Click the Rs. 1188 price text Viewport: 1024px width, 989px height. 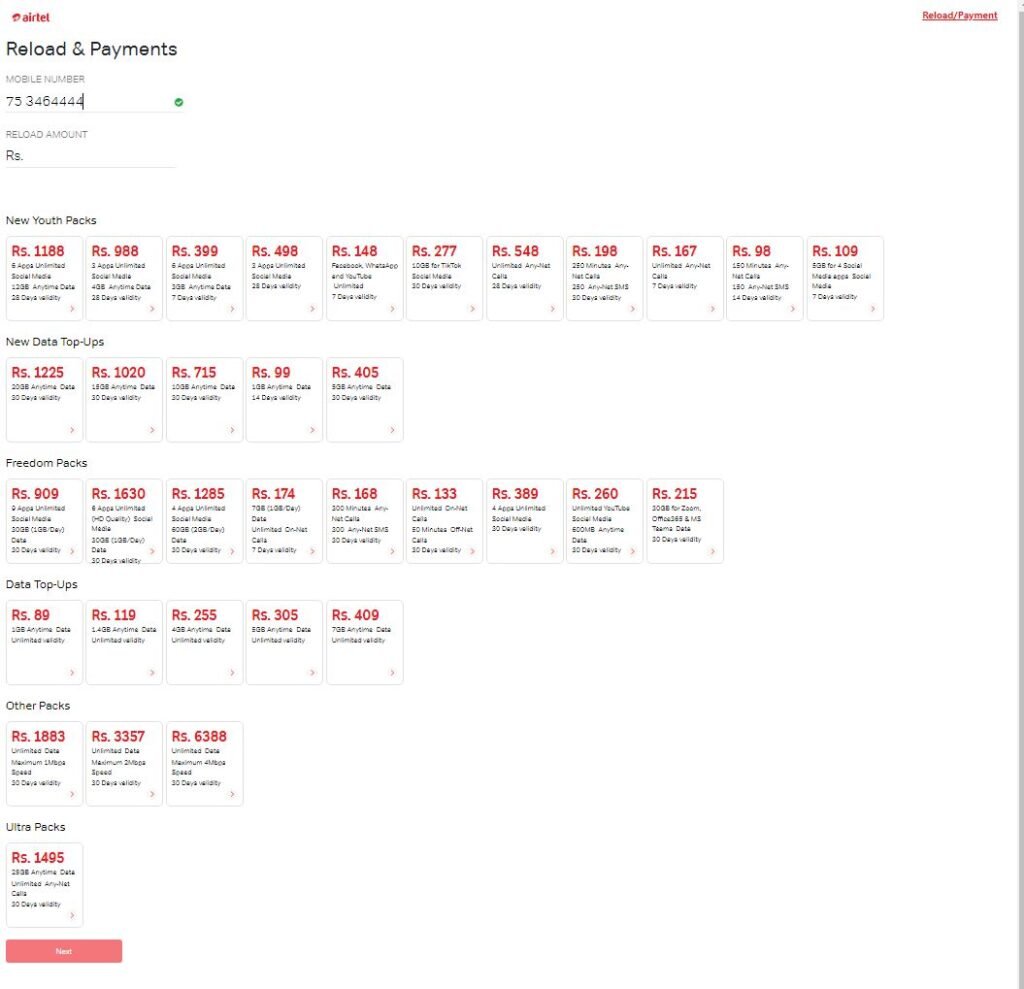tap(38, 251)
